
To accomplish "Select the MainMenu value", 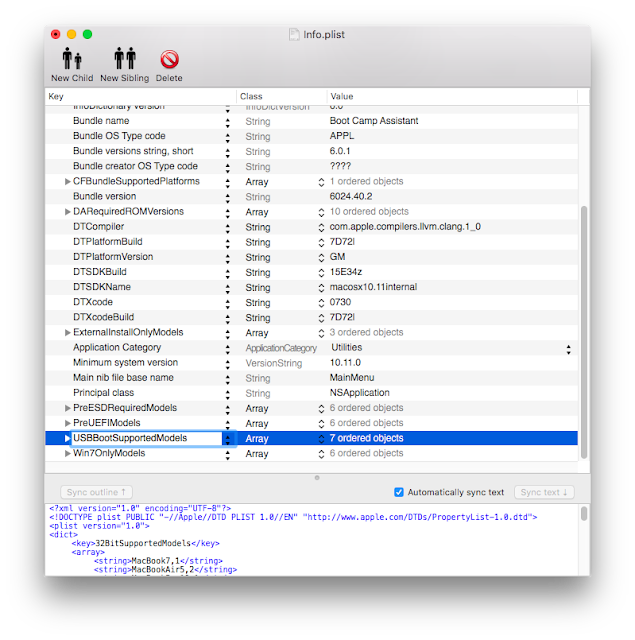I will click(x=352, y=378).
